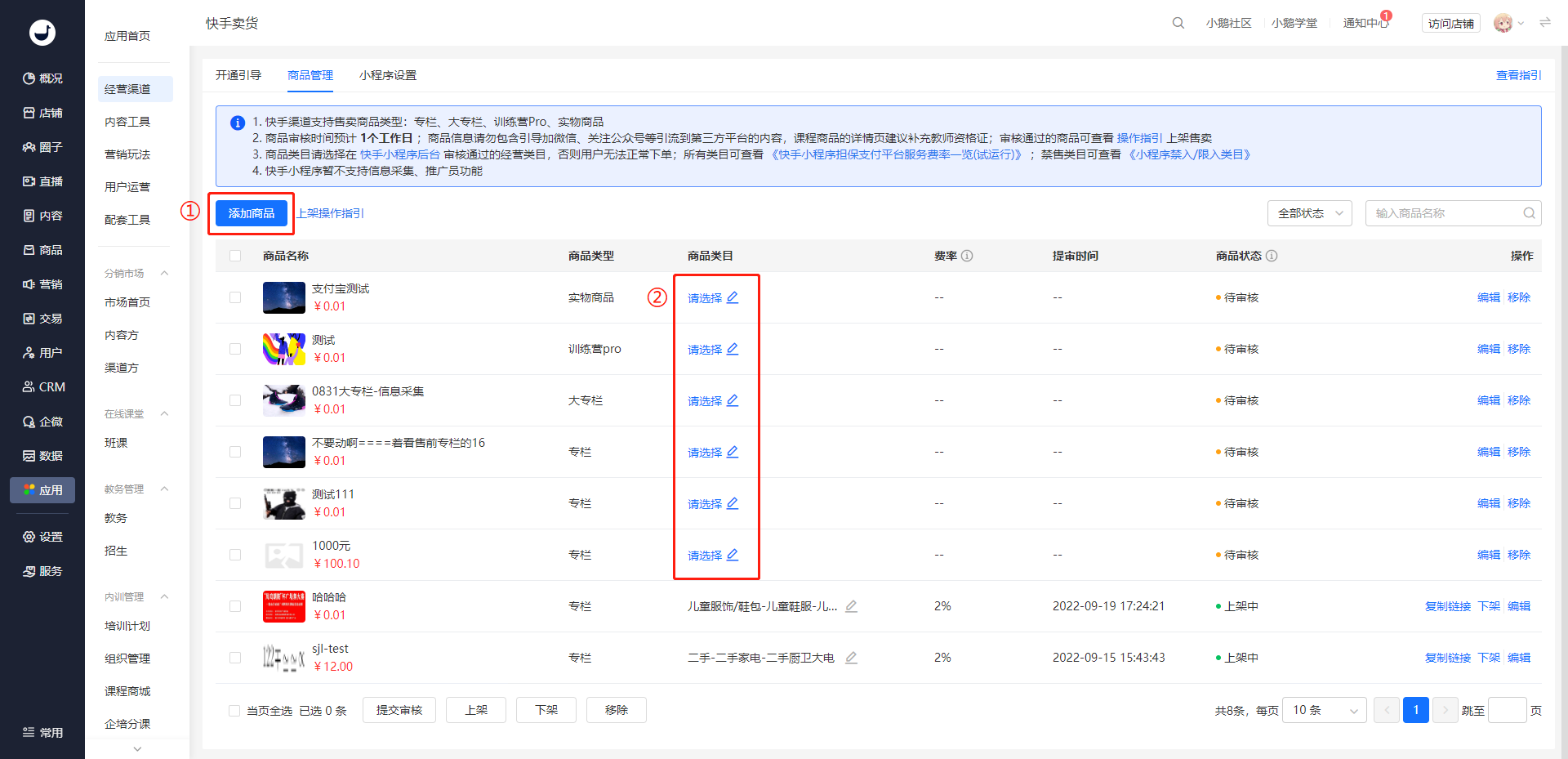Screen dimensions: 1568x759
Task: Check the 测试111 row checkbox
Action: click(235, 503)
